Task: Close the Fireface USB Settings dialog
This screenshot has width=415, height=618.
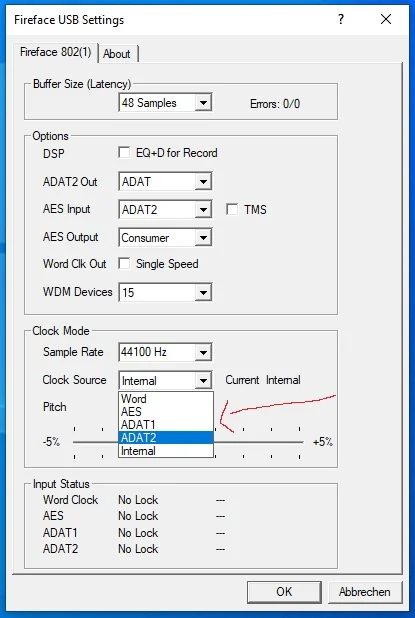Action: click(x=385, y=19)
